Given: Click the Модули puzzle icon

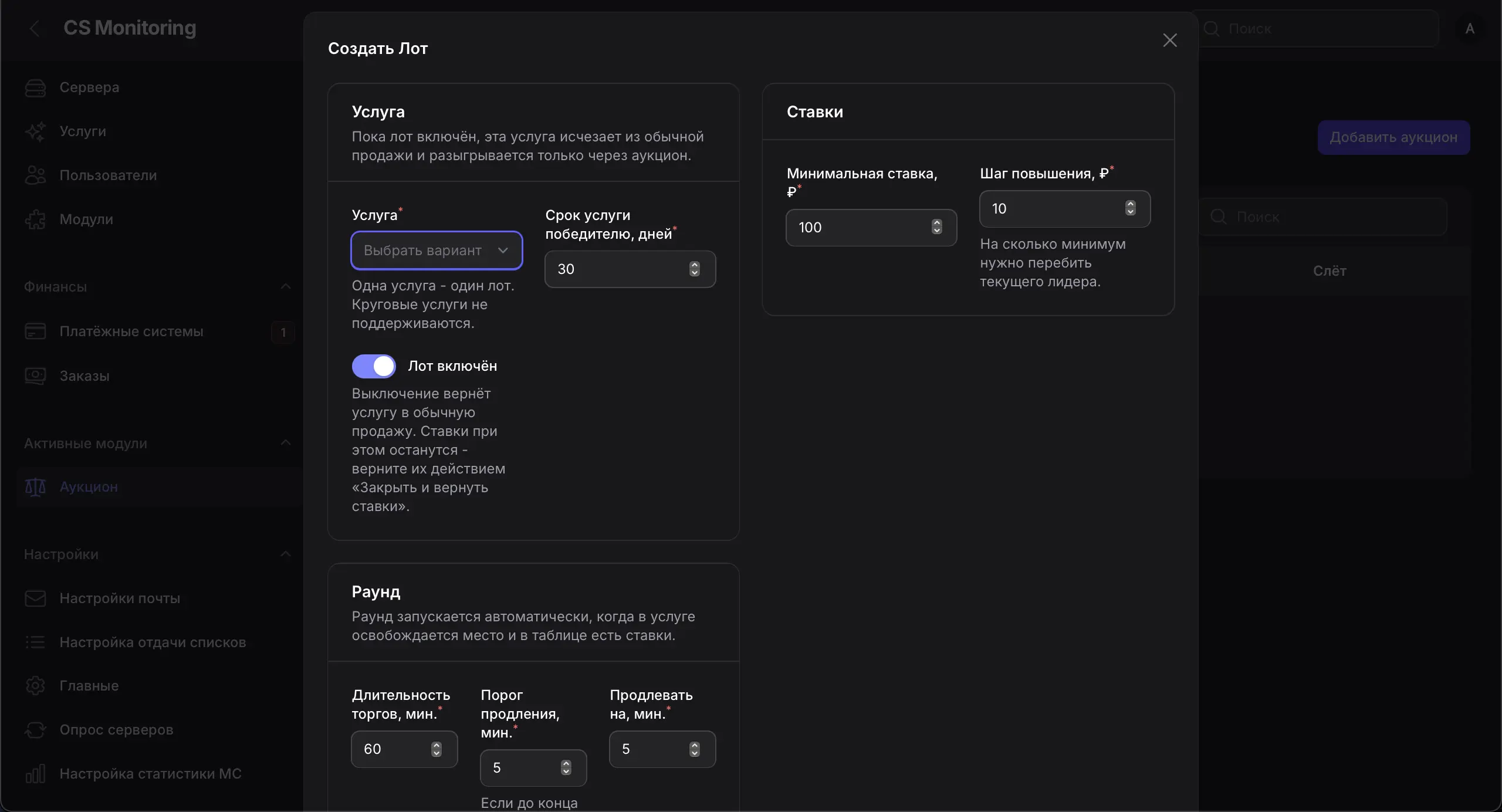Looking at the screenshot, I should (35, 219).
